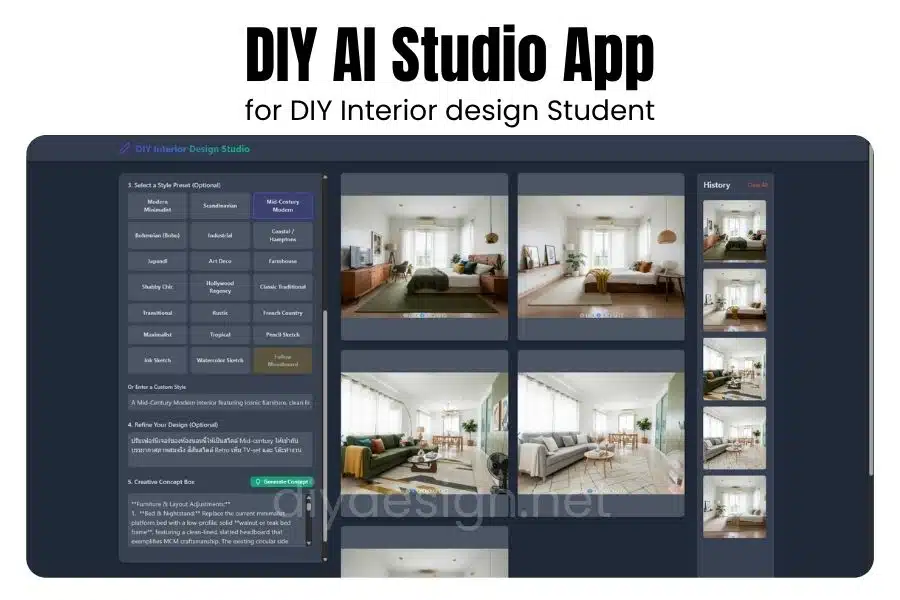Select the Watercolor Sketch preset
Screen dimensions: 900x600
click(x=220, y=360)
